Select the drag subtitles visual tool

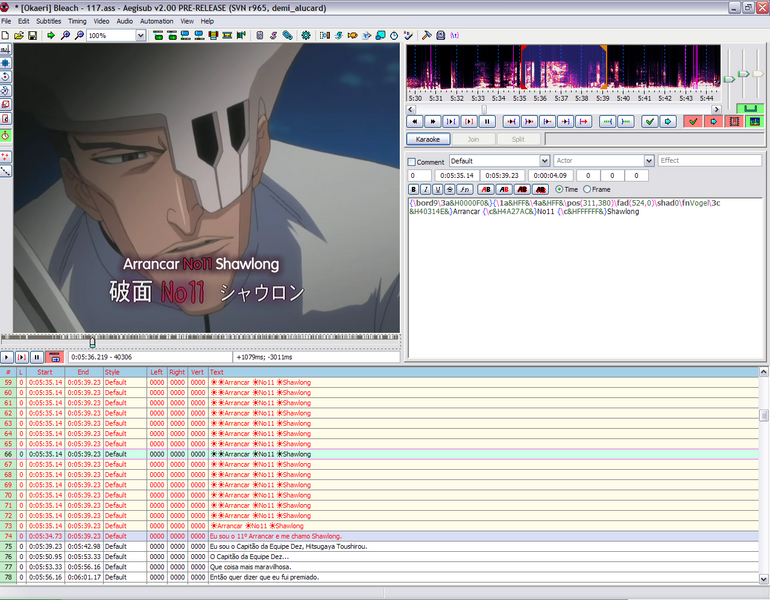[x=5, y=63]
